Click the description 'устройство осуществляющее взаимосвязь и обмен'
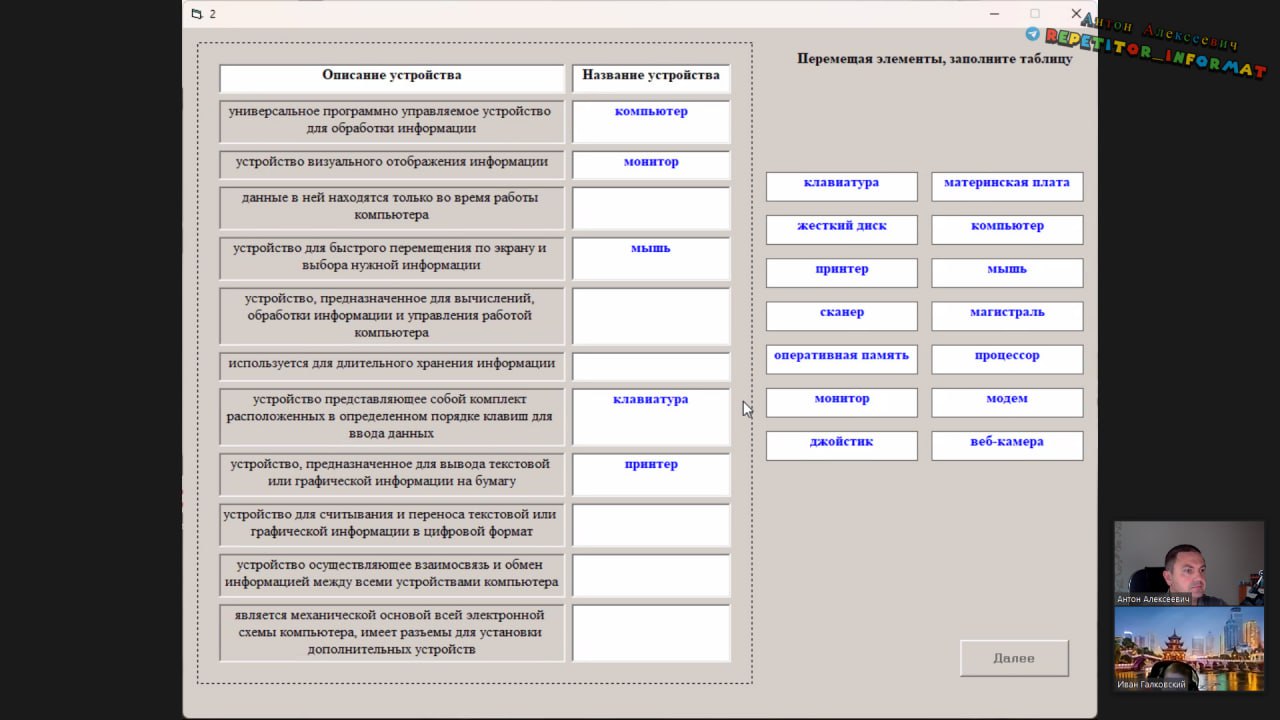Screen dimensions: 1280x720 (x=392, y=575)
